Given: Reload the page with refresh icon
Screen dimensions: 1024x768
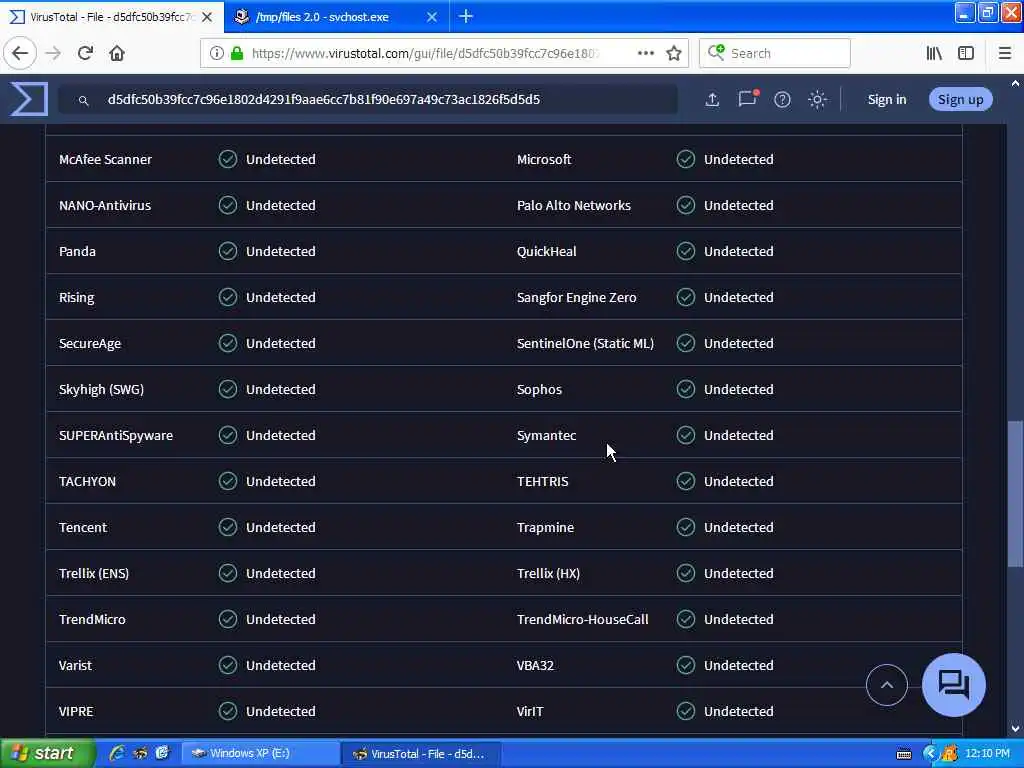Looking at the screenshot, I should click(85, 54).
